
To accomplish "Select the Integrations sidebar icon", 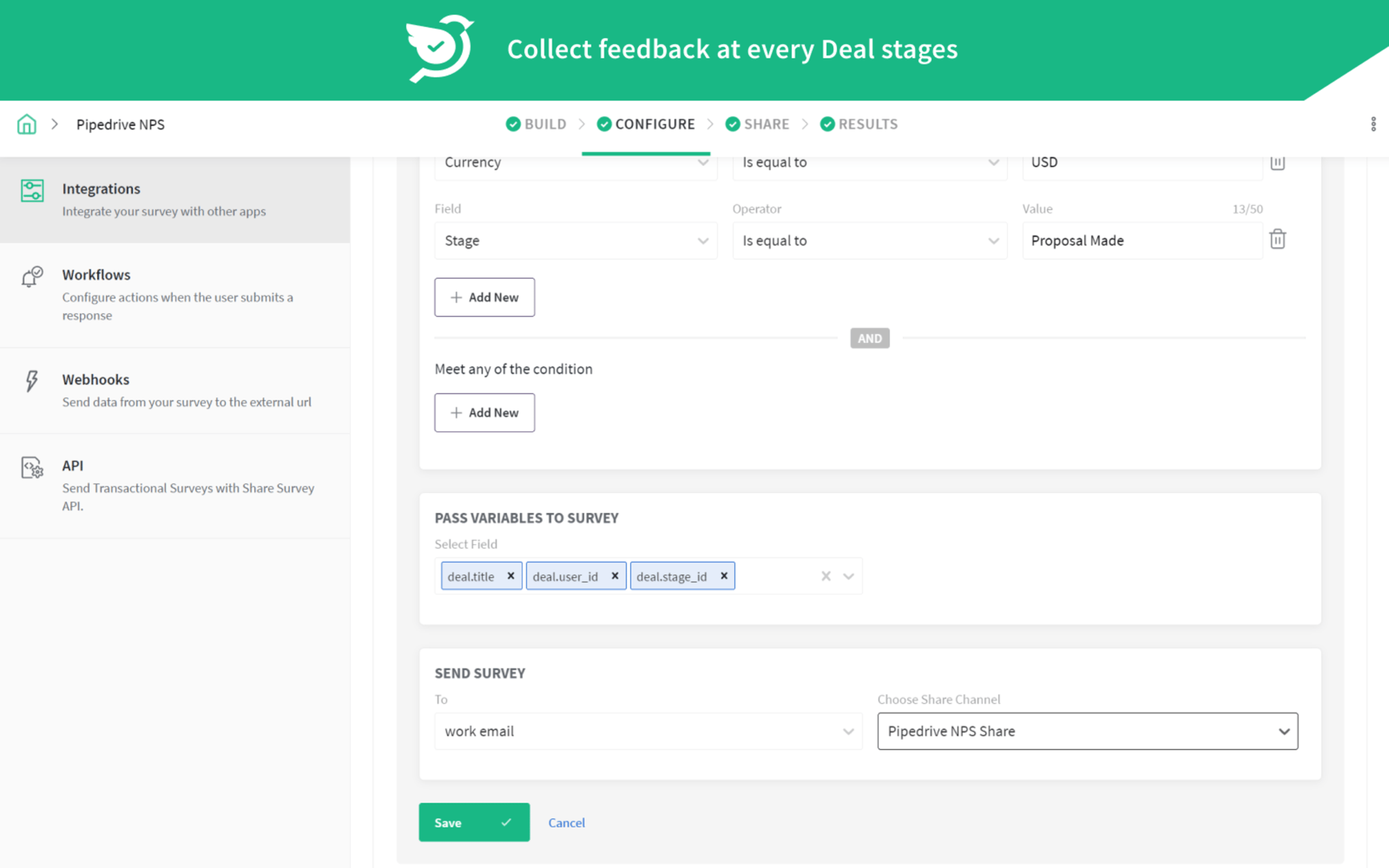I will [32, 191].
